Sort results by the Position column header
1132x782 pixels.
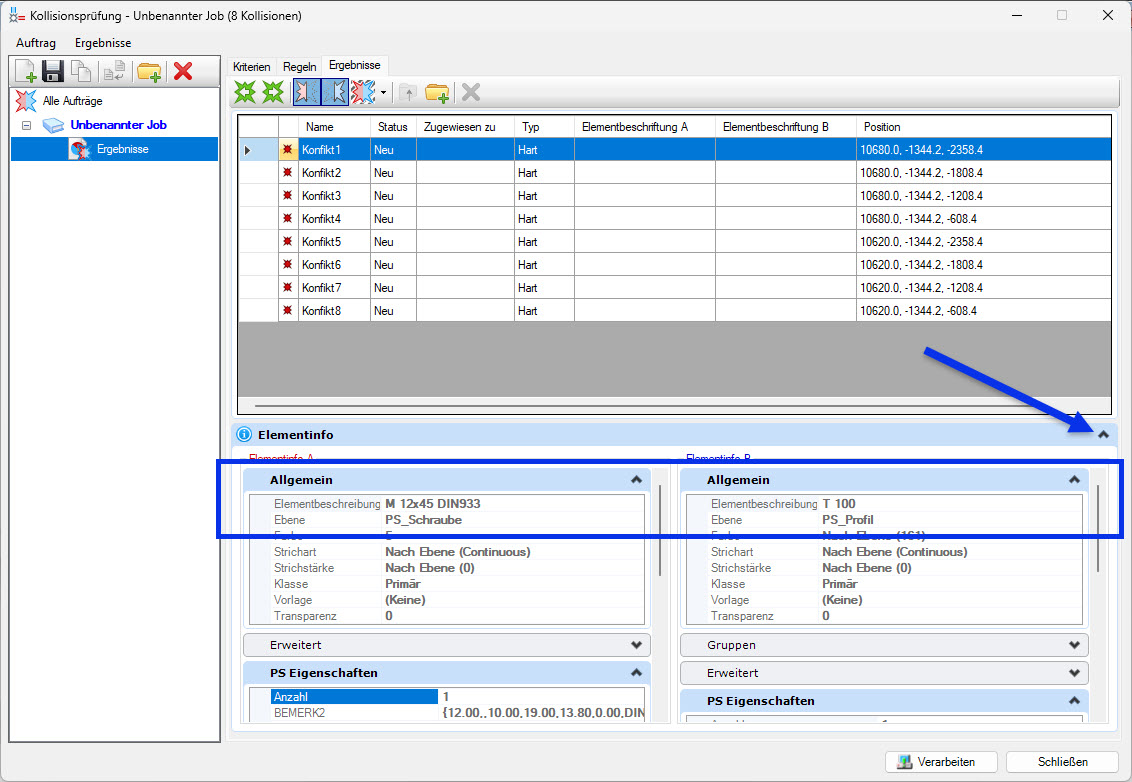coord(983,126)
